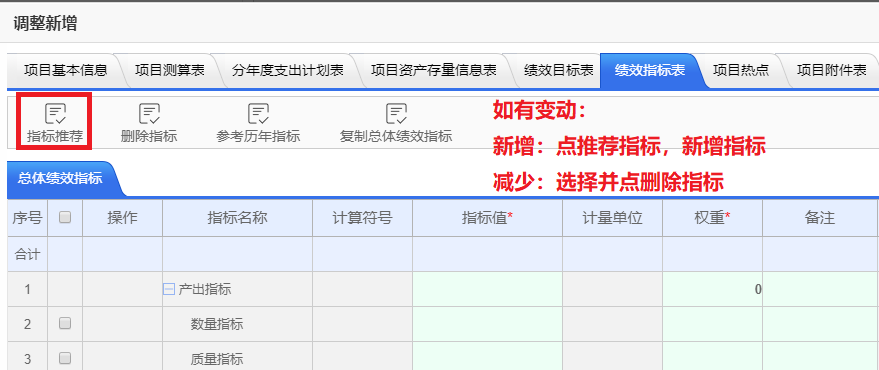
Task: Check the 数量指标 row checkbox
Action: coord(65,323)
